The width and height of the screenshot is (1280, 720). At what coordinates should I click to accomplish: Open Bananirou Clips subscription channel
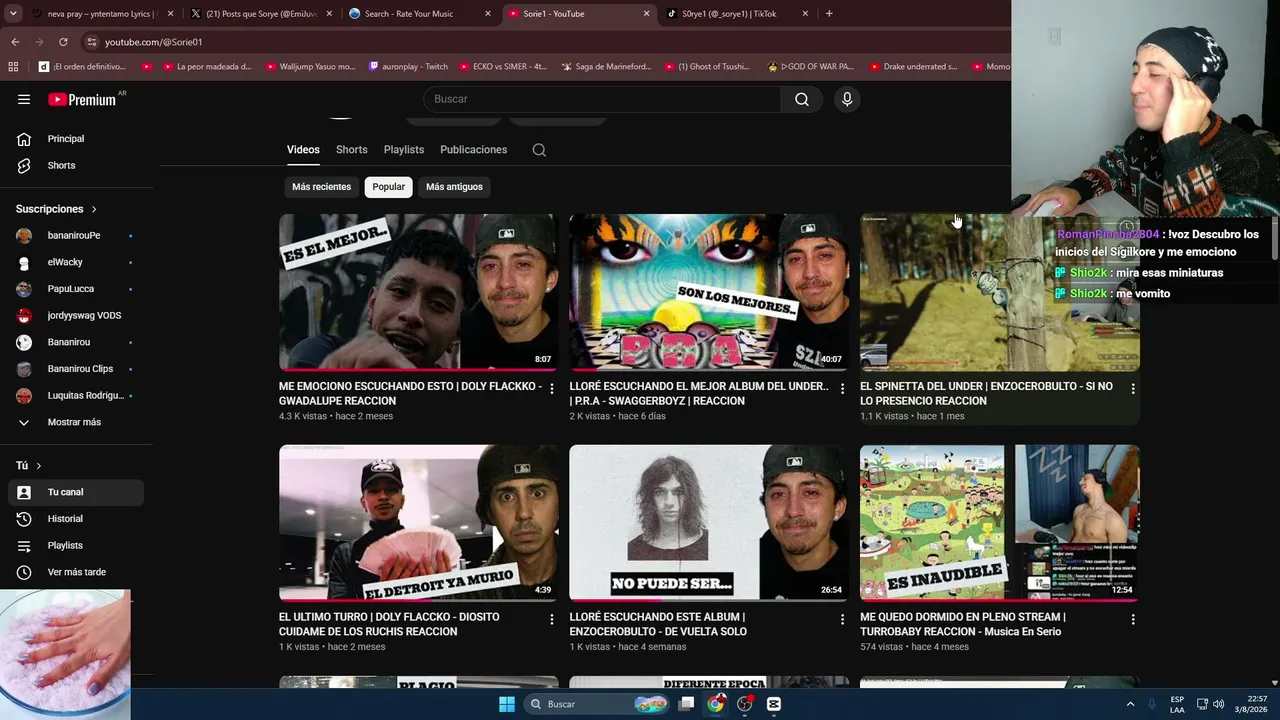click(76, 369)
